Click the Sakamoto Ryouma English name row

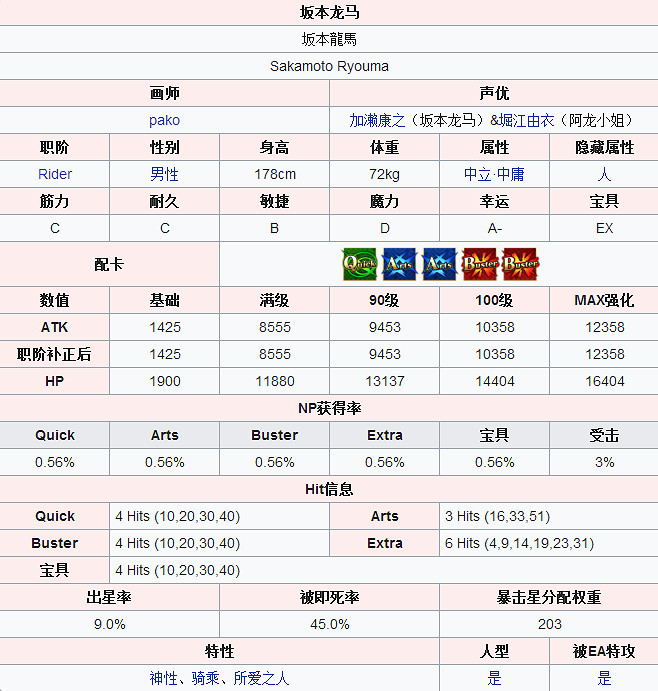click(329, 66)
